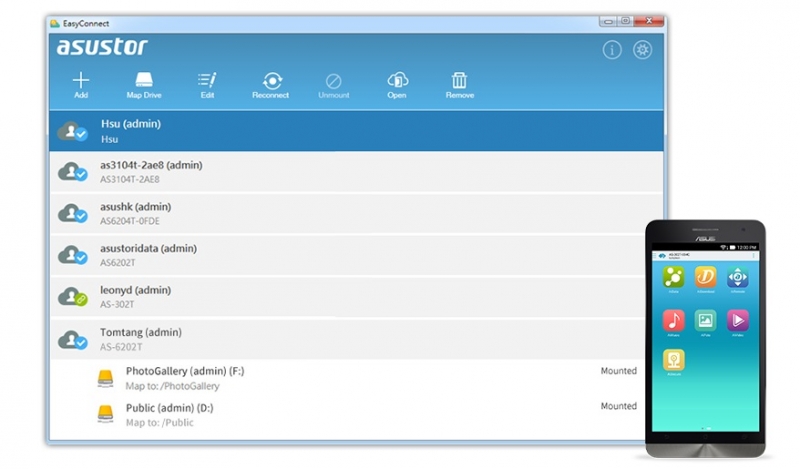Click the "Map to: /Public" path text
800x469 pixels.
coord(160,423)
